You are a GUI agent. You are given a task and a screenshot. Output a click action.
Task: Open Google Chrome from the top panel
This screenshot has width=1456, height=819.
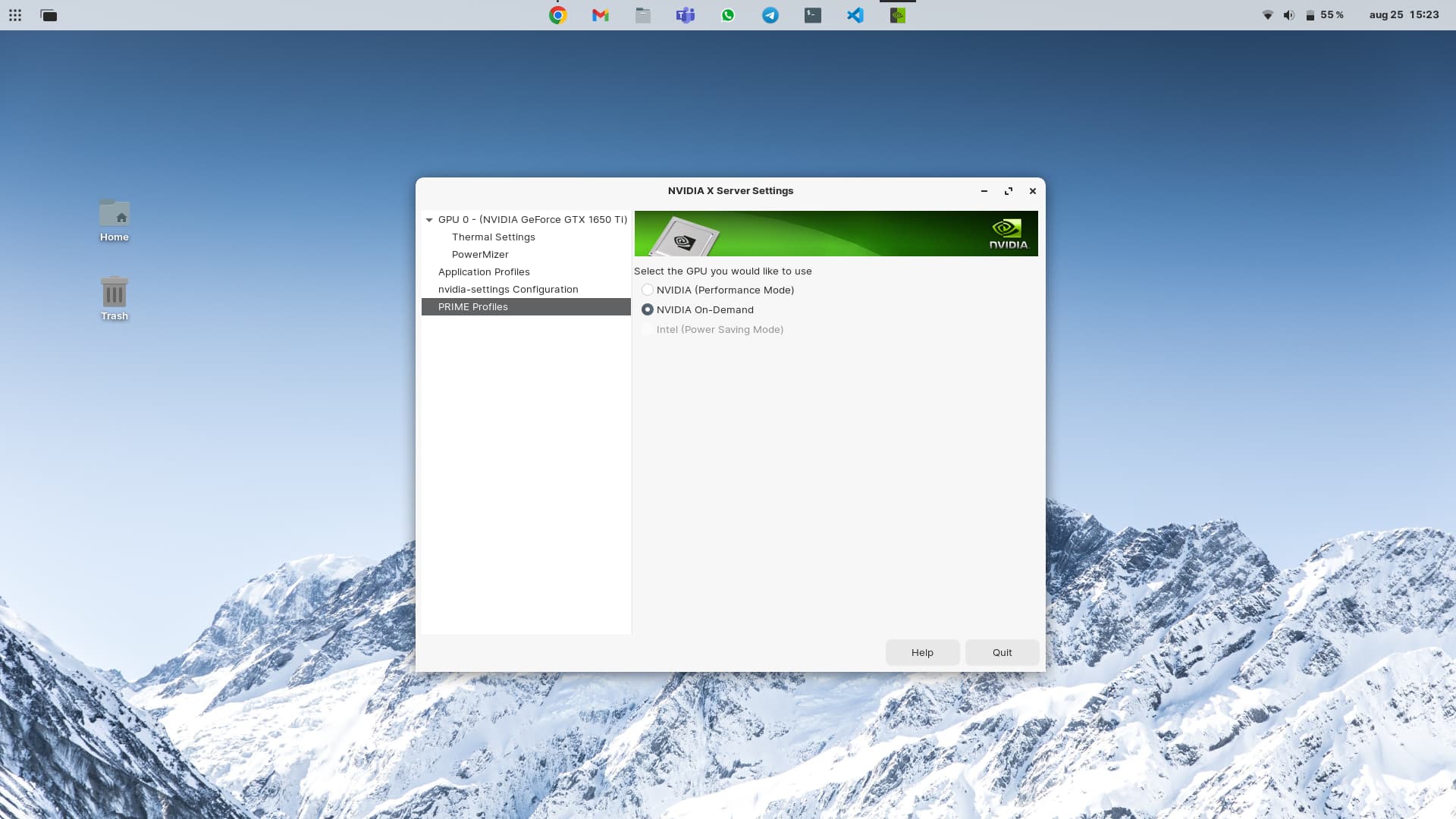click(558, 15)
